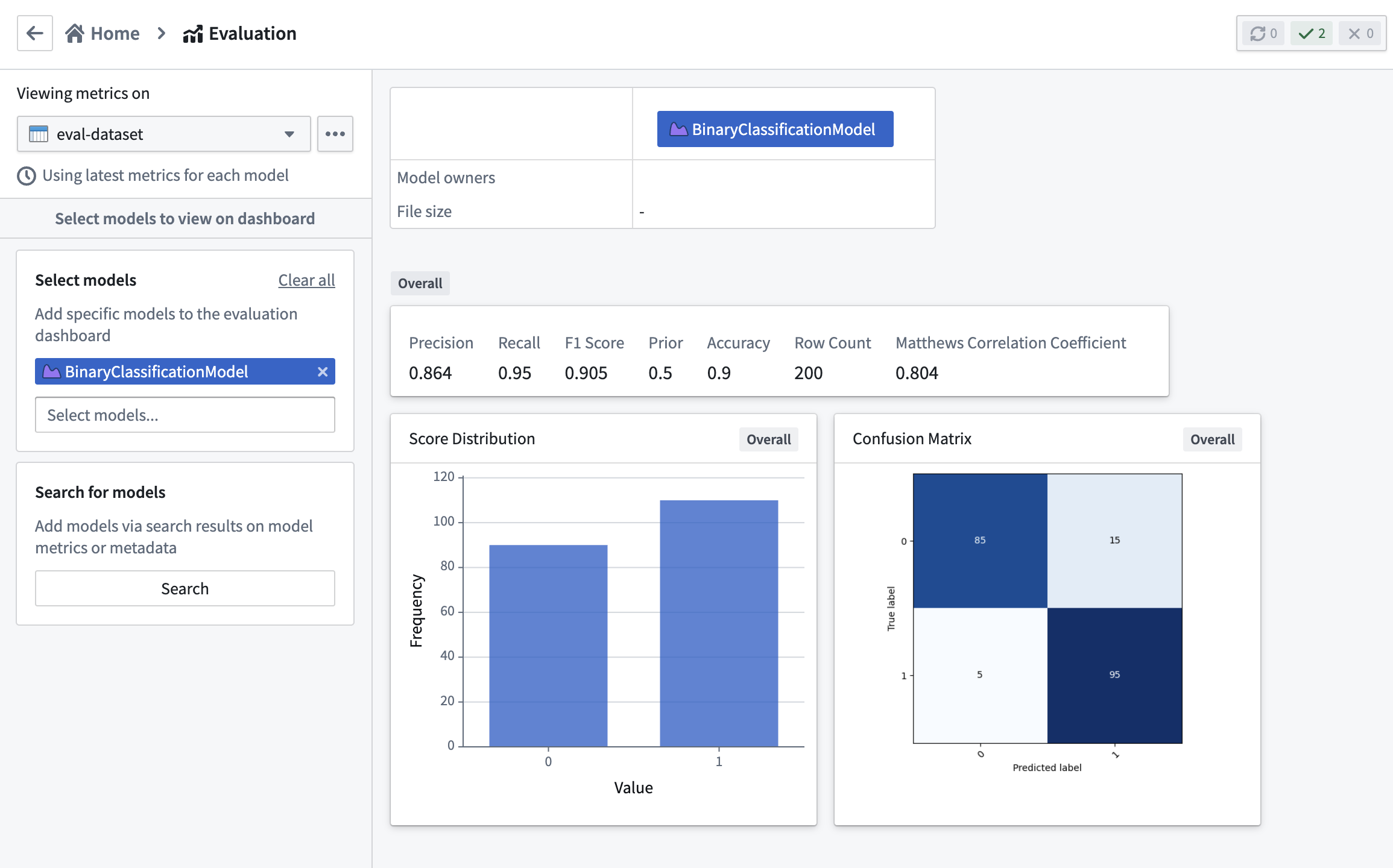
Task: Click confusion matrix cell showing 85
Action: [980, 541]
